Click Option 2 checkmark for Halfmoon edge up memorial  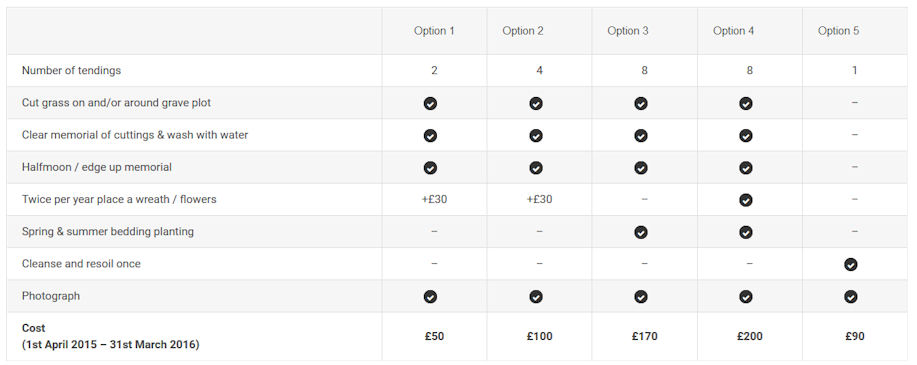point(536,168)
